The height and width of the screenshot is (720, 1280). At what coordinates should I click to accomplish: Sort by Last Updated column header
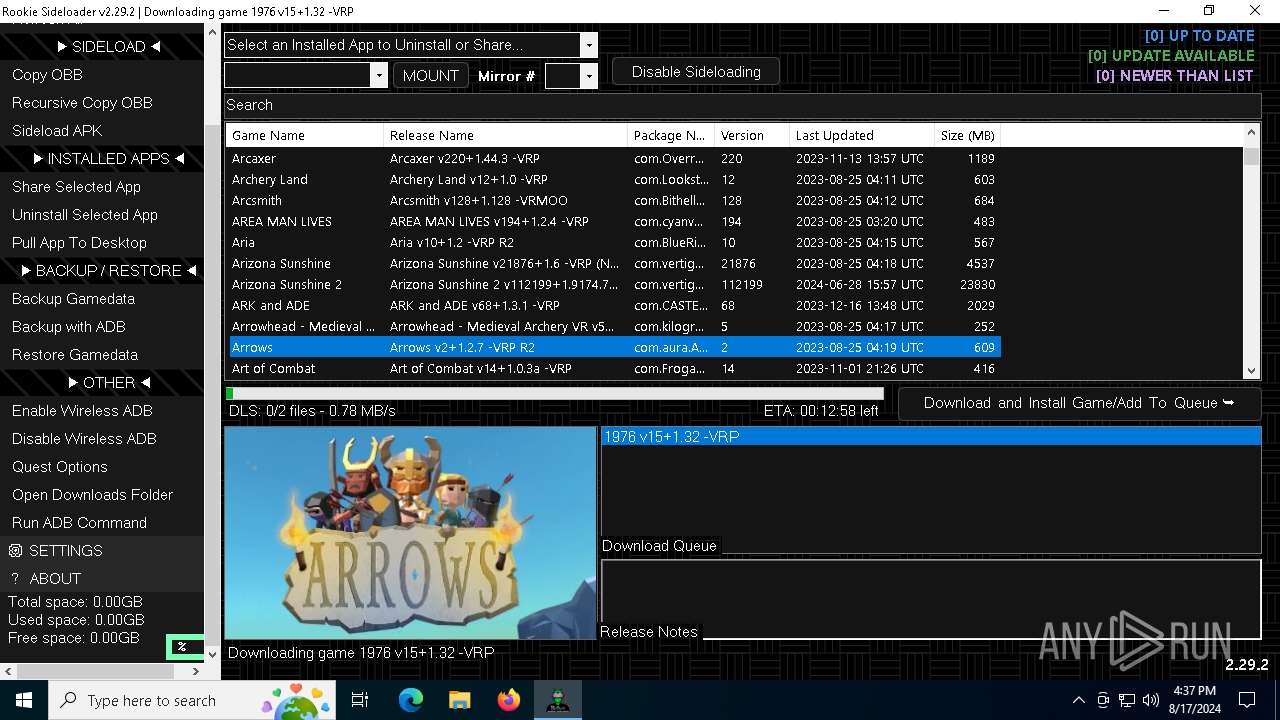point(861,135)
